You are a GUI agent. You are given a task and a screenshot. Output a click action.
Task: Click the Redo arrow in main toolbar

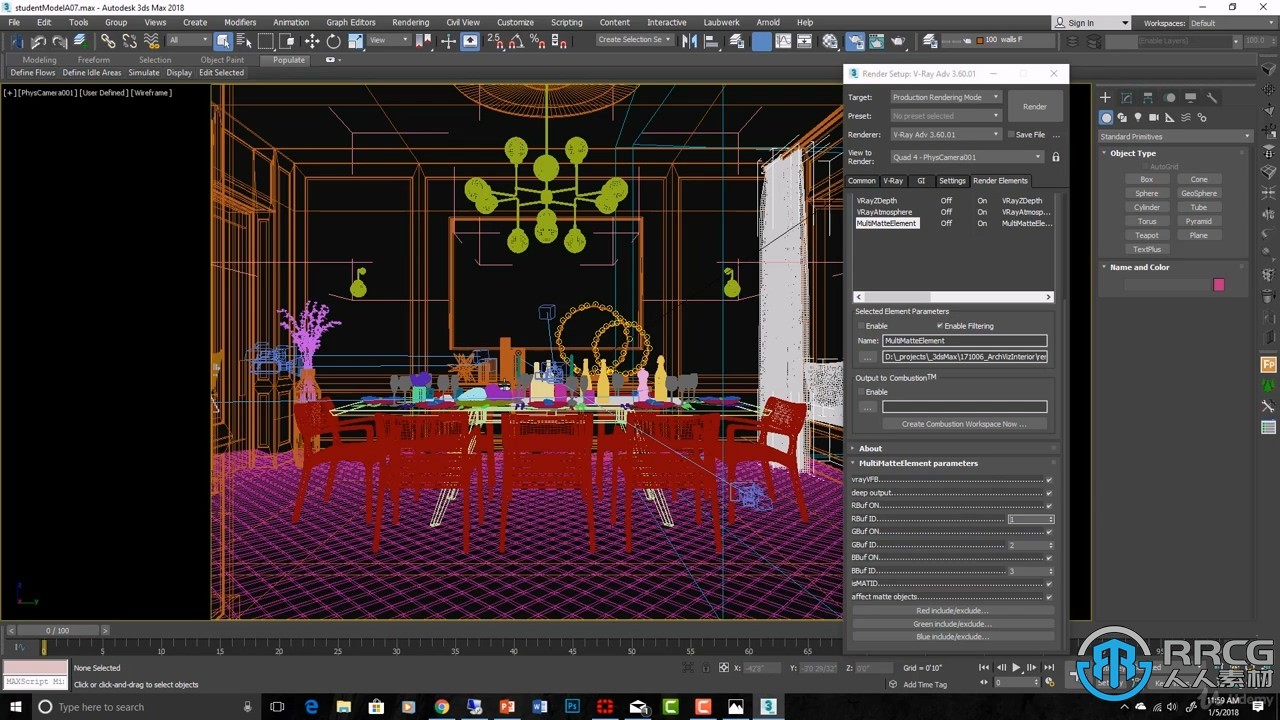pos(59,41)
